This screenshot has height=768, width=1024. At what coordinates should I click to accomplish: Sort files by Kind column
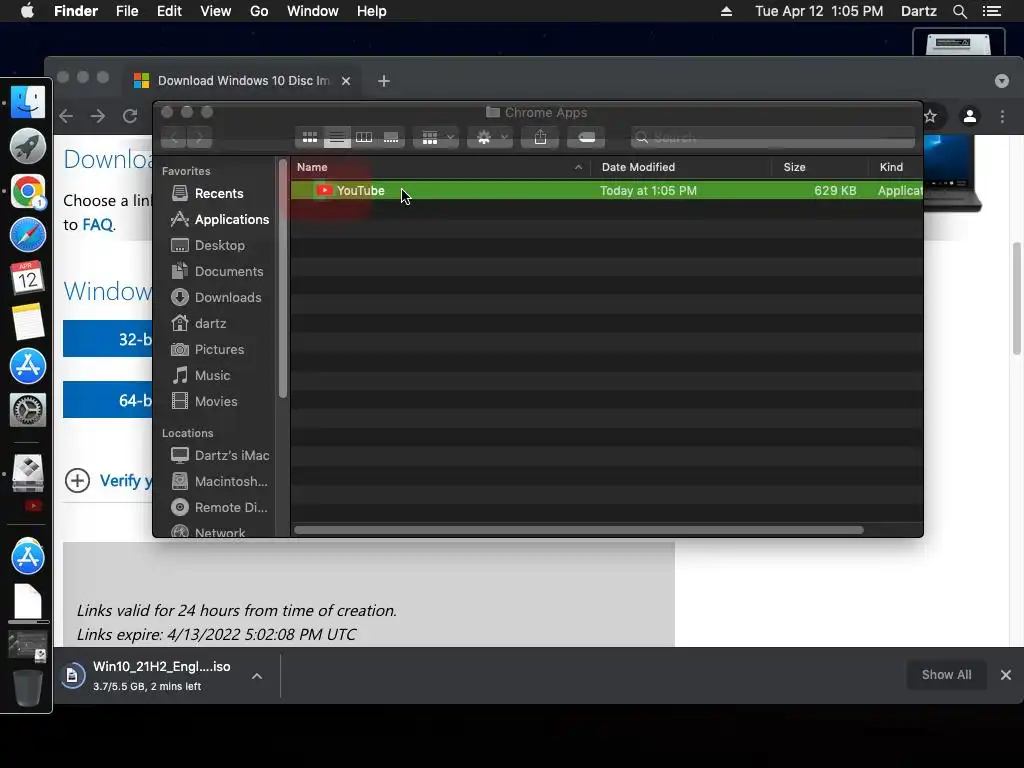click(896, 167)
